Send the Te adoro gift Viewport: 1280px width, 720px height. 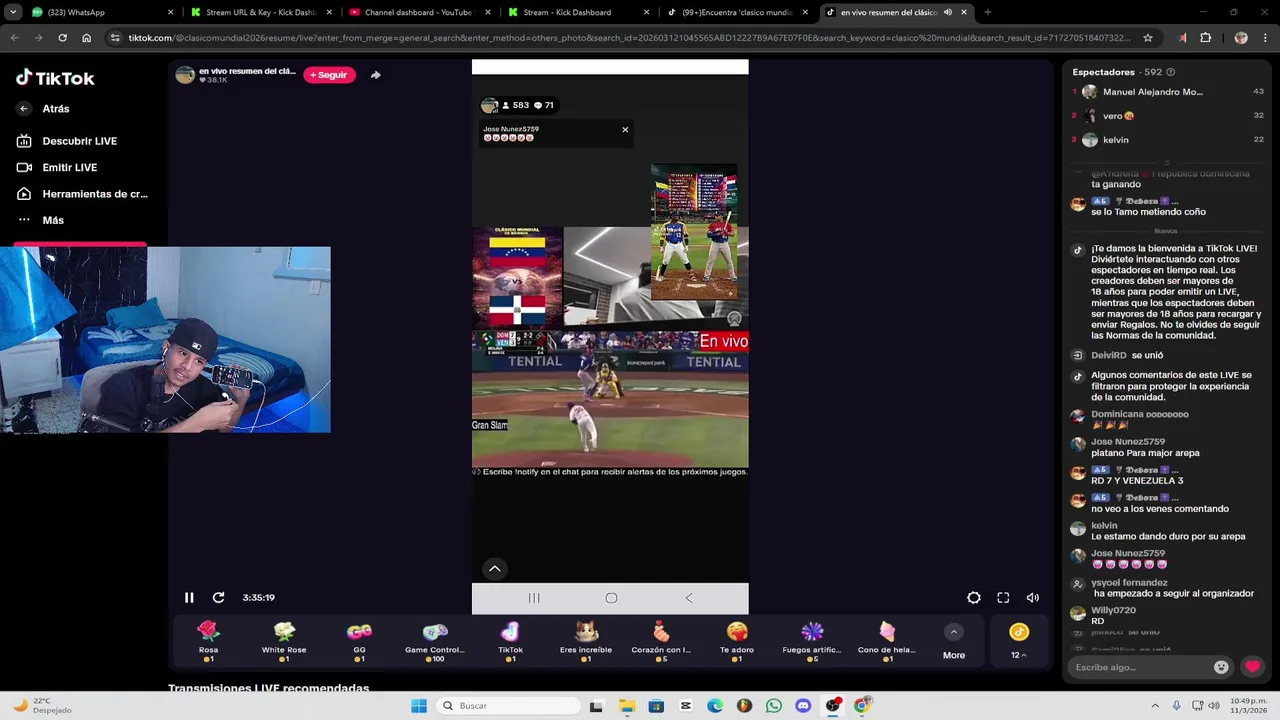(737, 641)
